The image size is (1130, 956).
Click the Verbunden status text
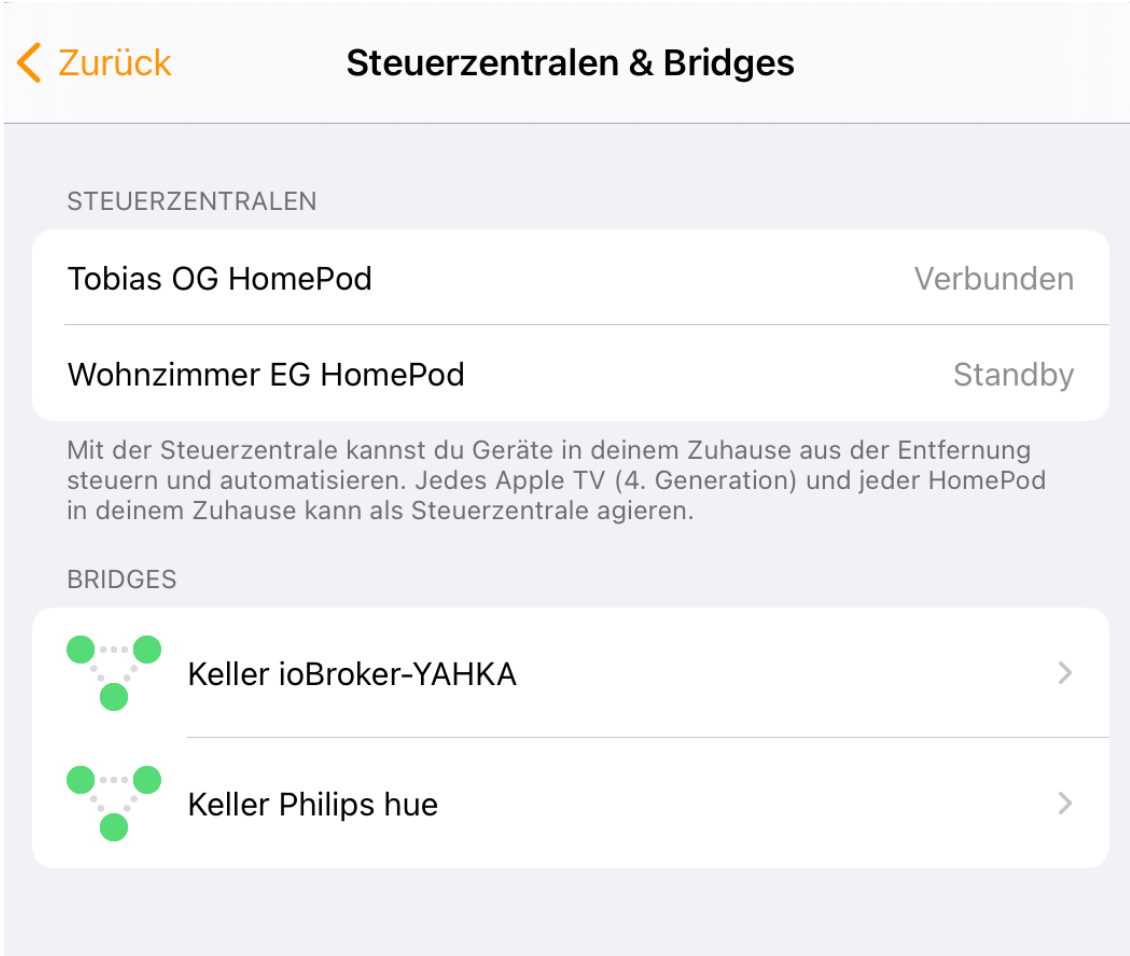click(x=994, y=279)
